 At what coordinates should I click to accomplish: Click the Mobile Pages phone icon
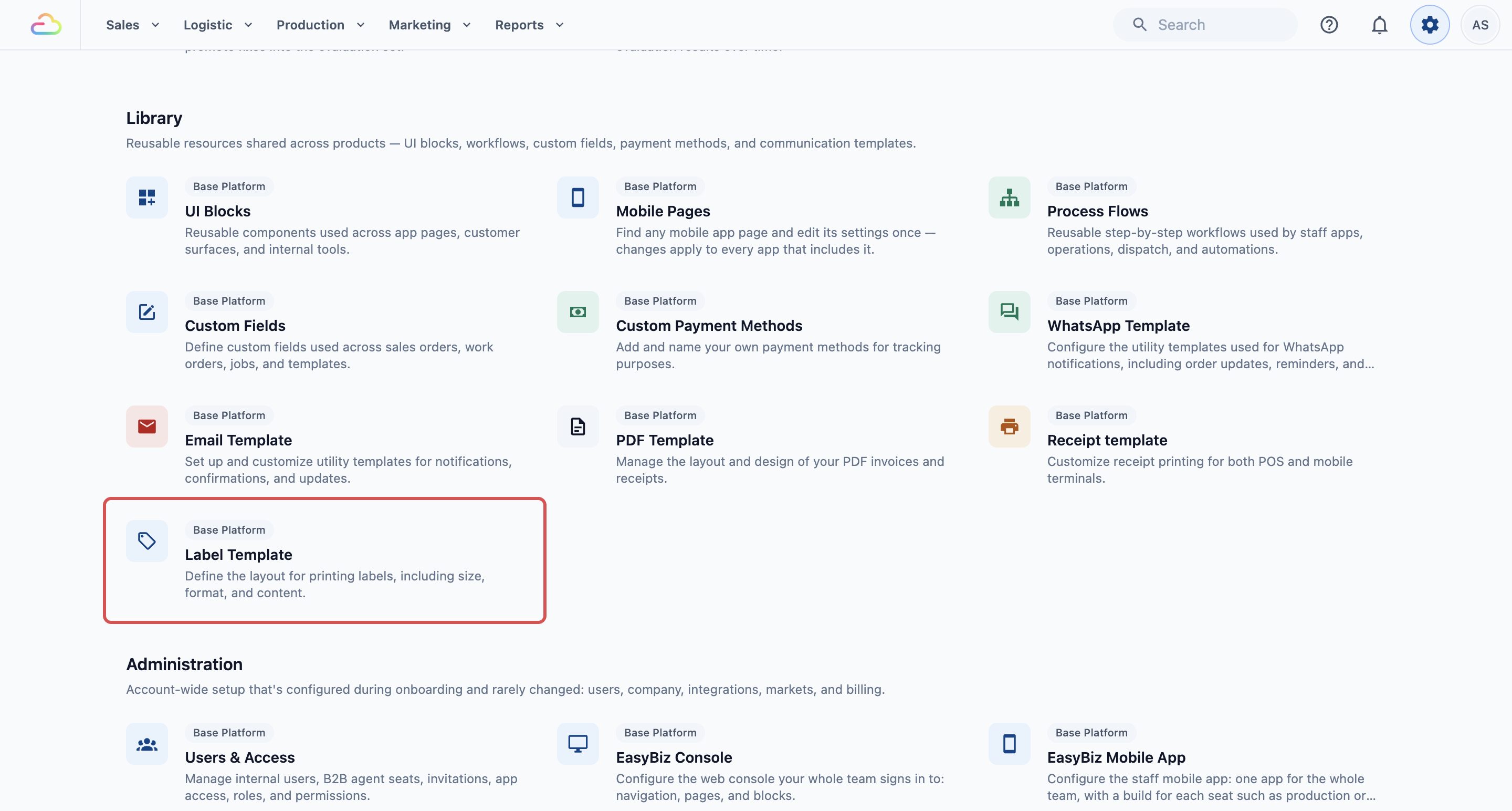click(577, 197)
